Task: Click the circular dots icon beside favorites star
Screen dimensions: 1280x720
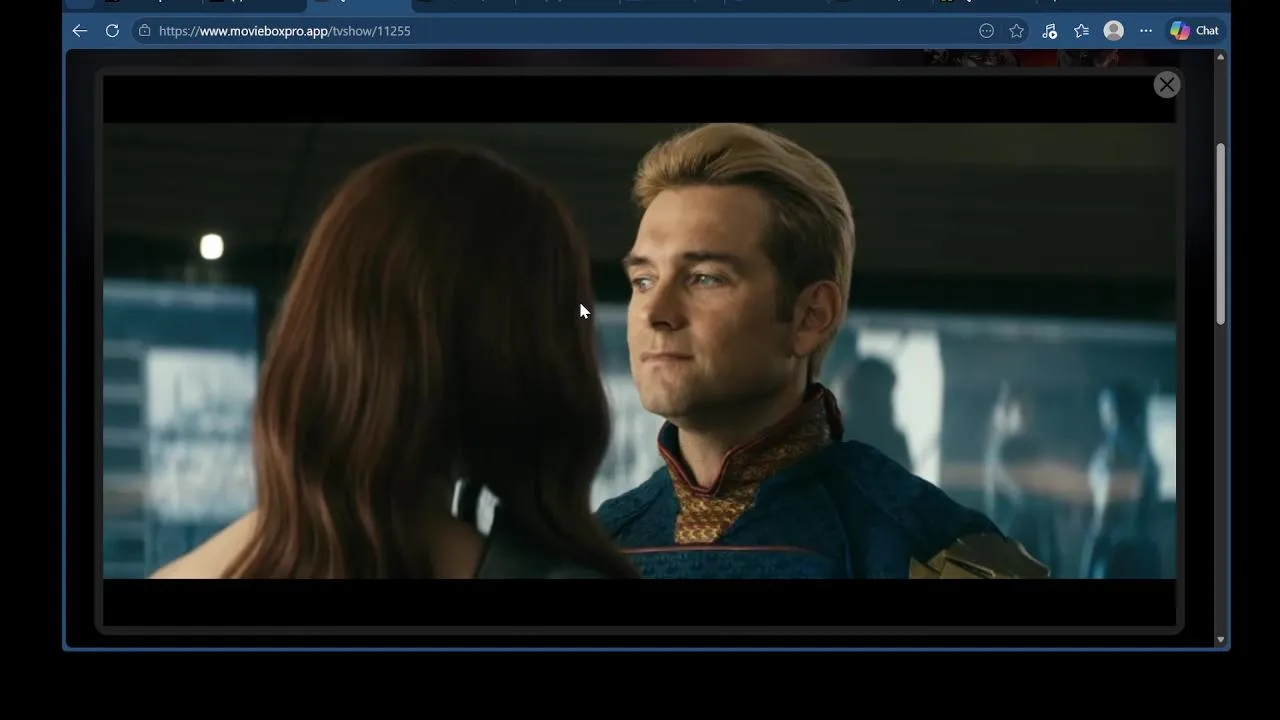Action: coord(986,31)
